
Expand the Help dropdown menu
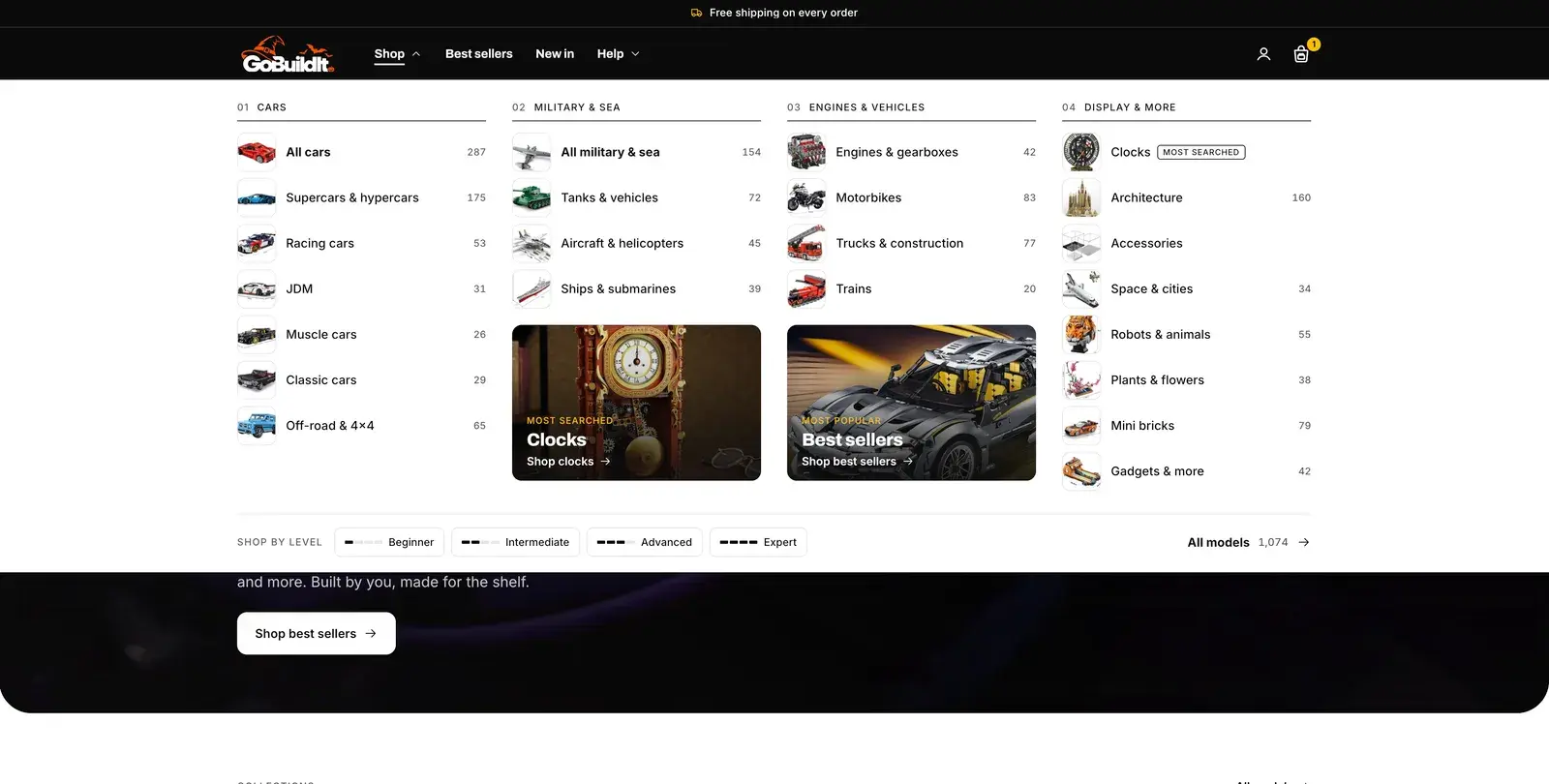pos(618,54)
